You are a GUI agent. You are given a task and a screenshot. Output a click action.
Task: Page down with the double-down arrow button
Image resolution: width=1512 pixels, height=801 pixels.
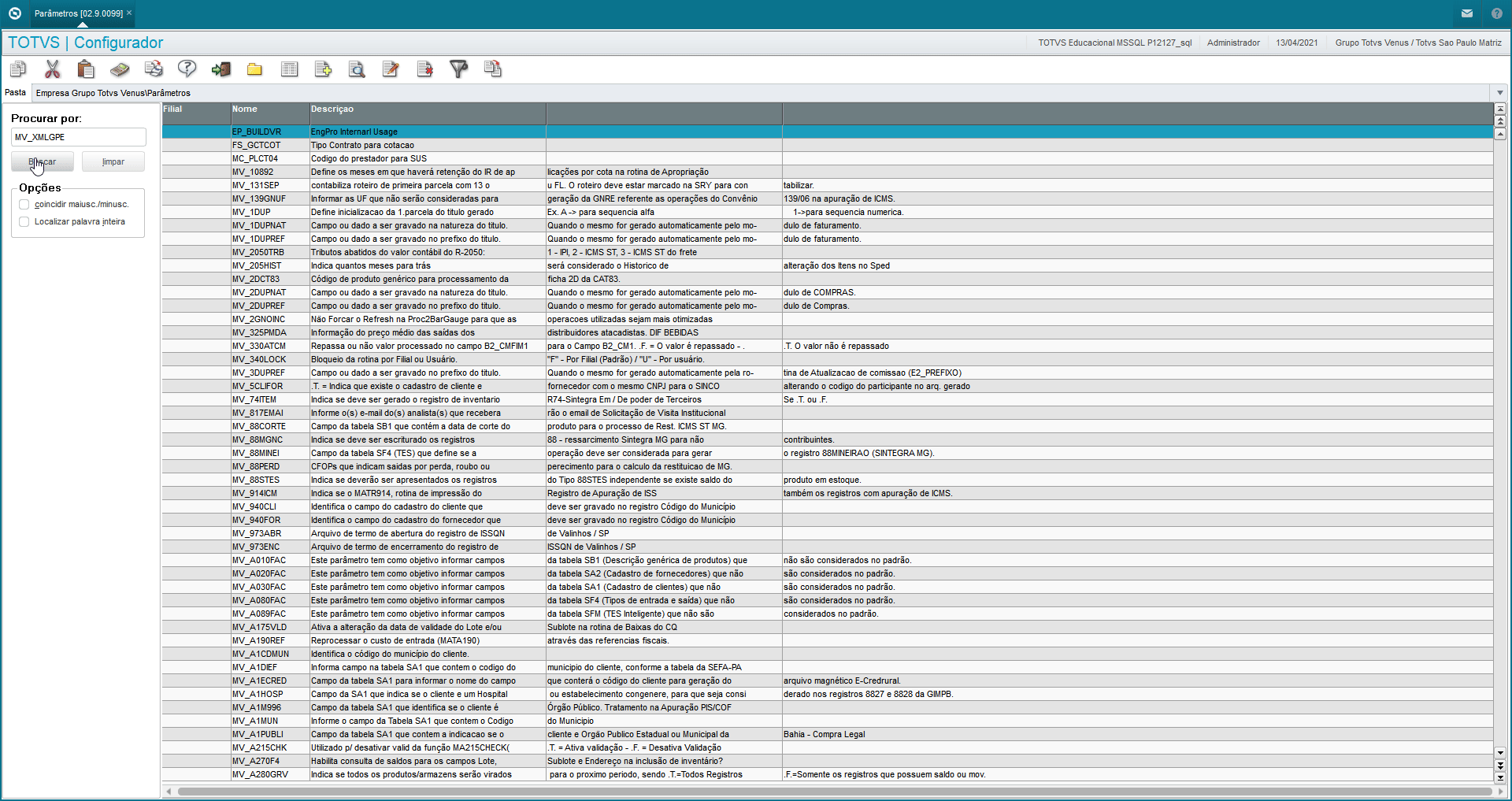coord(1500,765)
